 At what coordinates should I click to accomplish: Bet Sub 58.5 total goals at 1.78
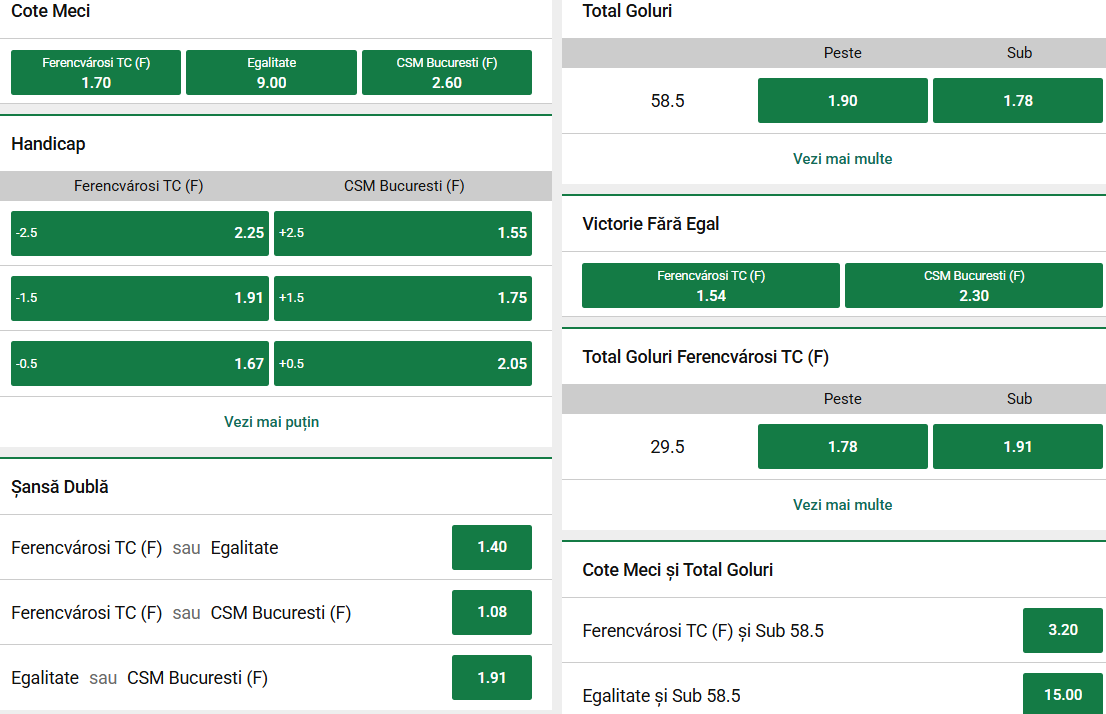pos(1018,101)
